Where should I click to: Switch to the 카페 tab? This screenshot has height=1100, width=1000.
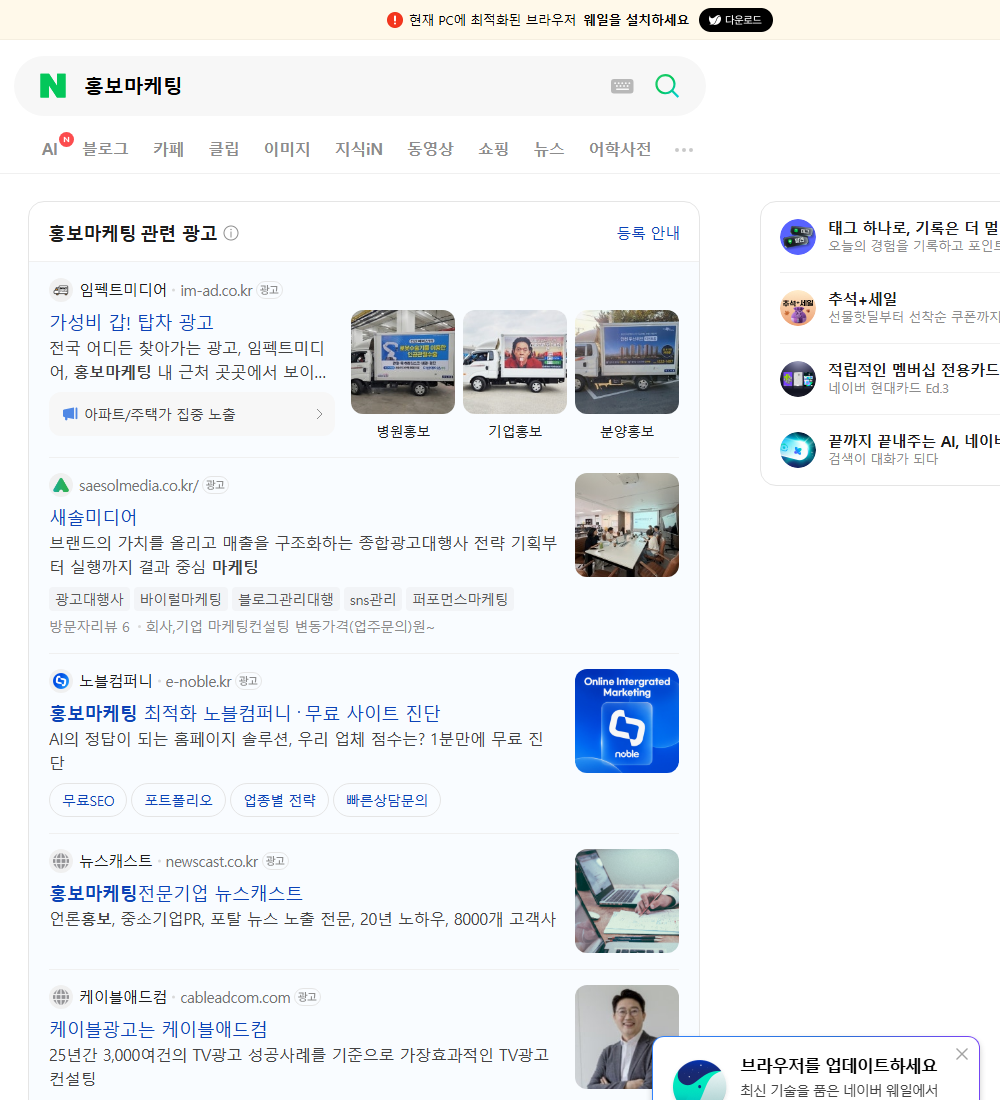(x=168, y=149)
